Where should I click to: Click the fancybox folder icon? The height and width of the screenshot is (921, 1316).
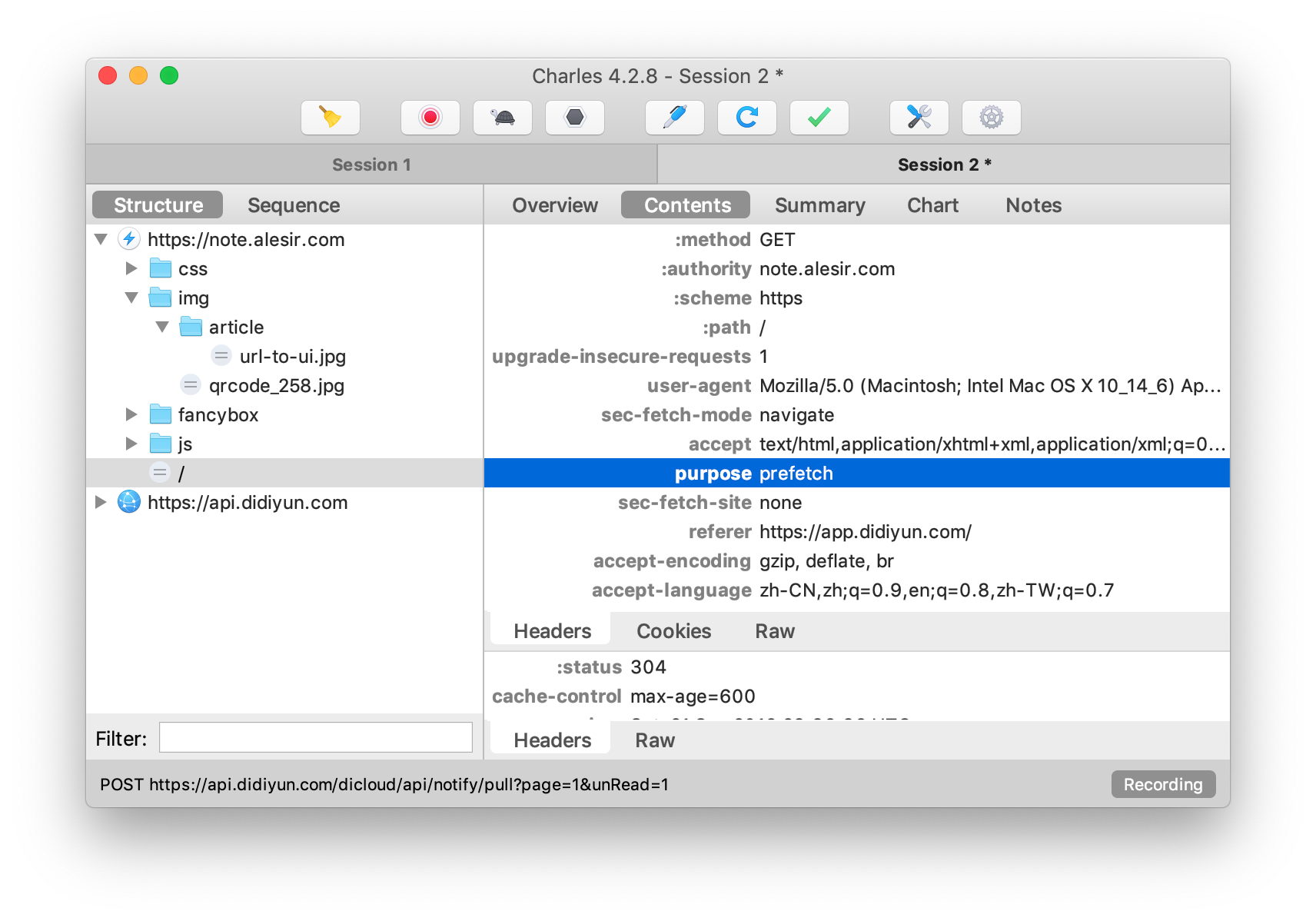161,414
